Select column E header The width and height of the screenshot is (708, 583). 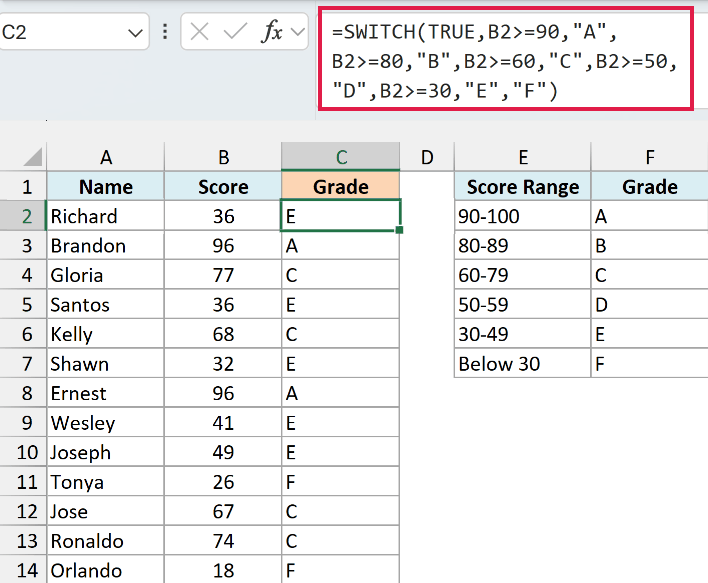[x=523, y=157]
